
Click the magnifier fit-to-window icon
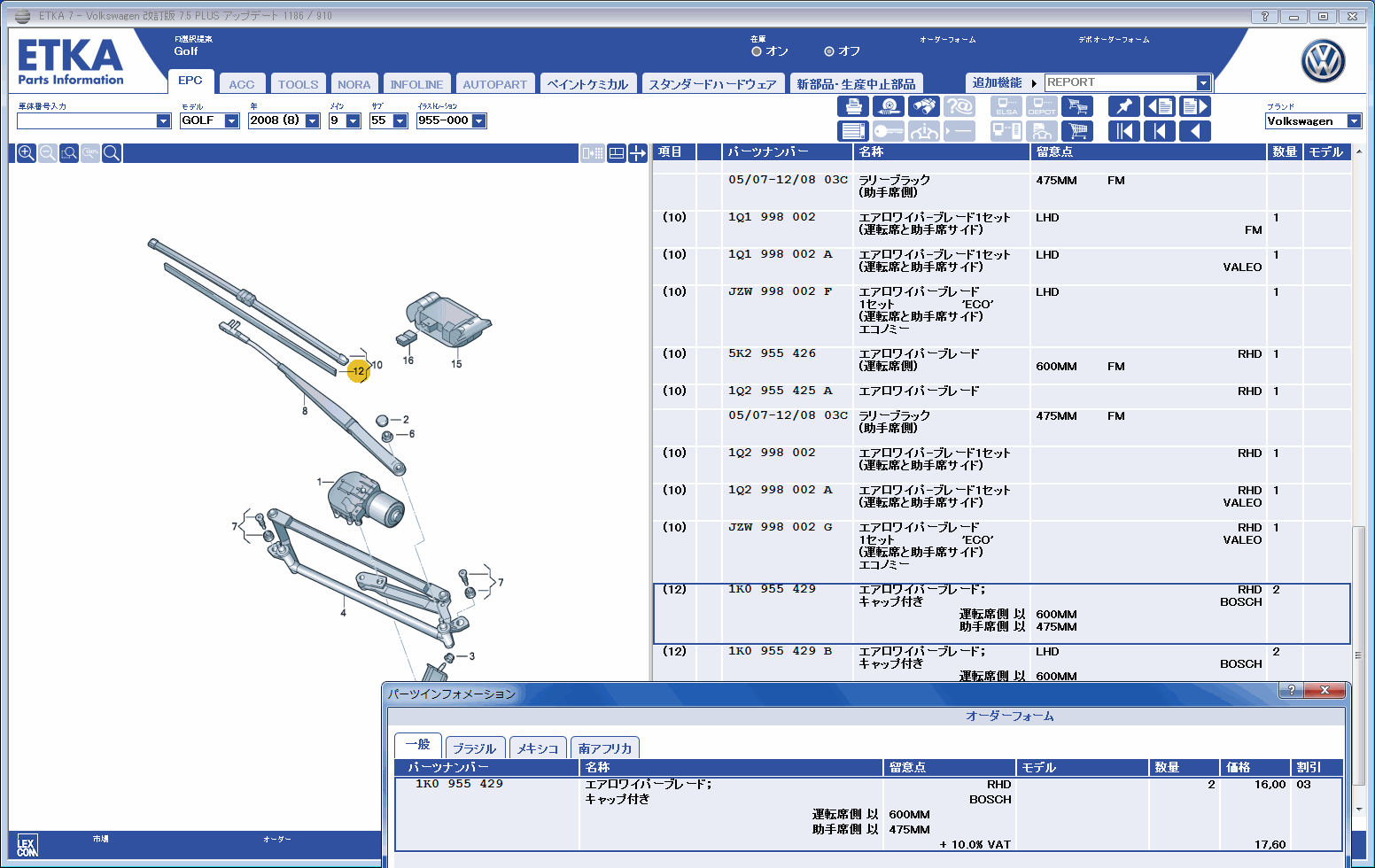pos(112,153)
